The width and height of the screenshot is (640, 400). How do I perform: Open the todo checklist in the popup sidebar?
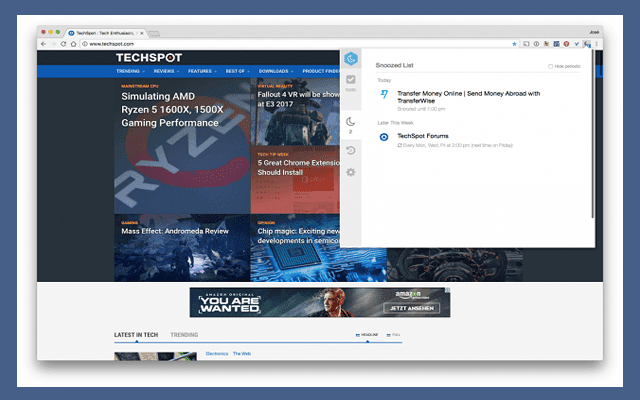coord(351,82)
